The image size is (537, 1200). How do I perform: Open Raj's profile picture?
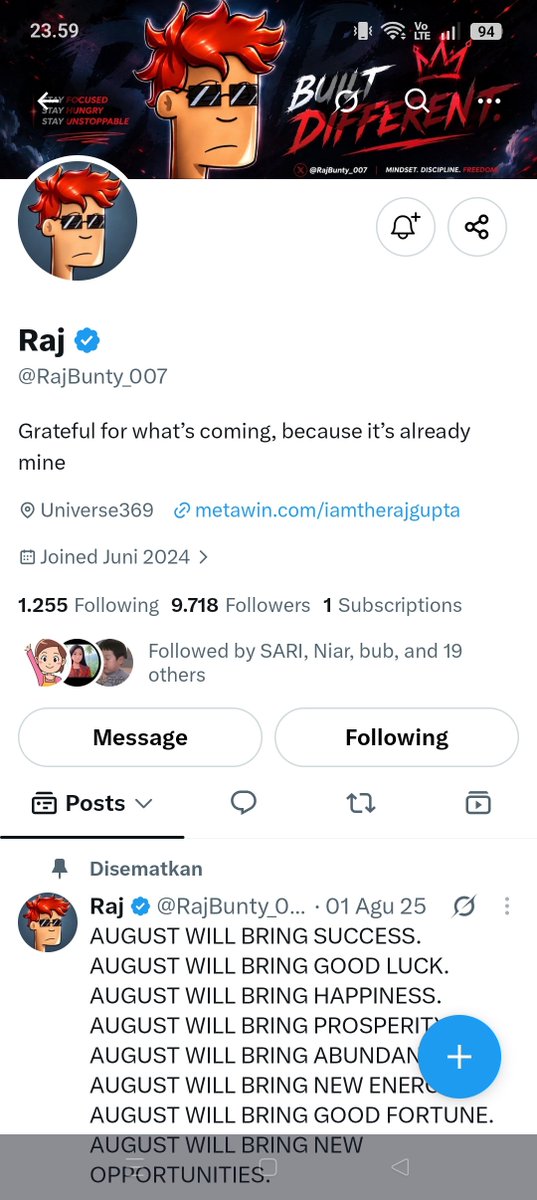tap(77, 220)
